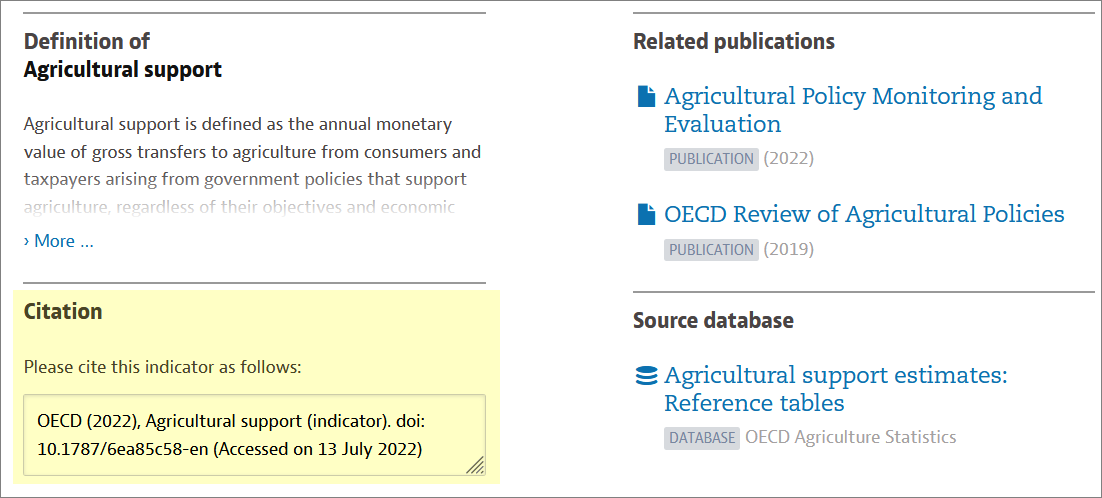Click the Source database heading
This screenshot has height=498, width=1102.
(x=713, y=320)
